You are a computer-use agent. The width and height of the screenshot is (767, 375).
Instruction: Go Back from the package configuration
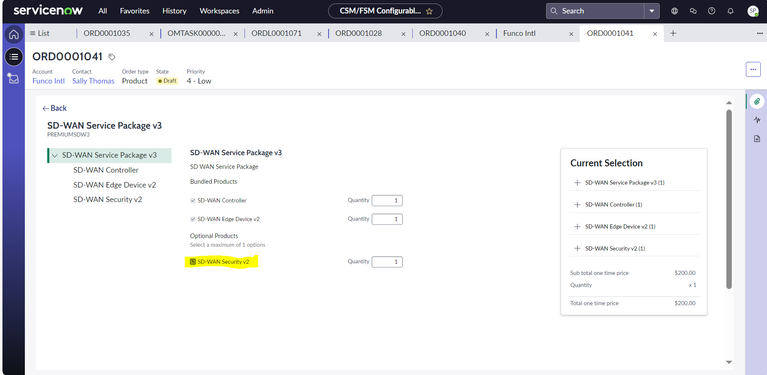pos(54,108)
